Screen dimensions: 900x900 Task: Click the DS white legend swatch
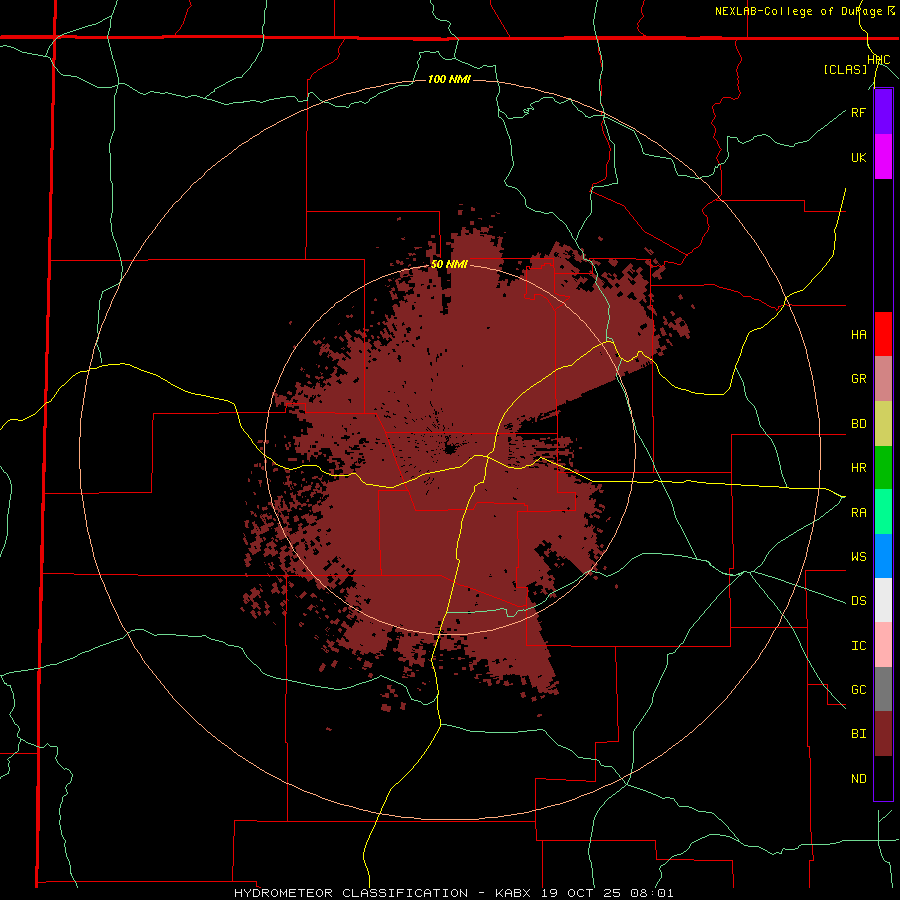coord(883,600)
